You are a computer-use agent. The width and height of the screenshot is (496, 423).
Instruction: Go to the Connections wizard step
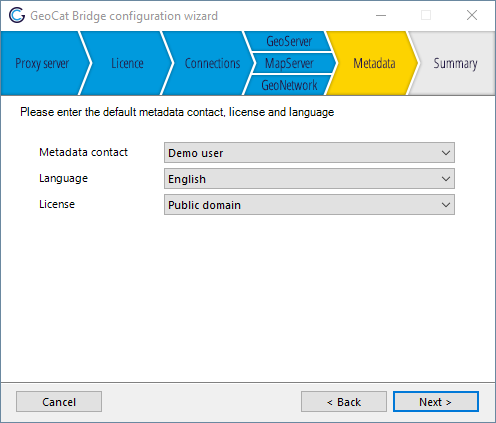pyautogui.click(x=212, y=63)
